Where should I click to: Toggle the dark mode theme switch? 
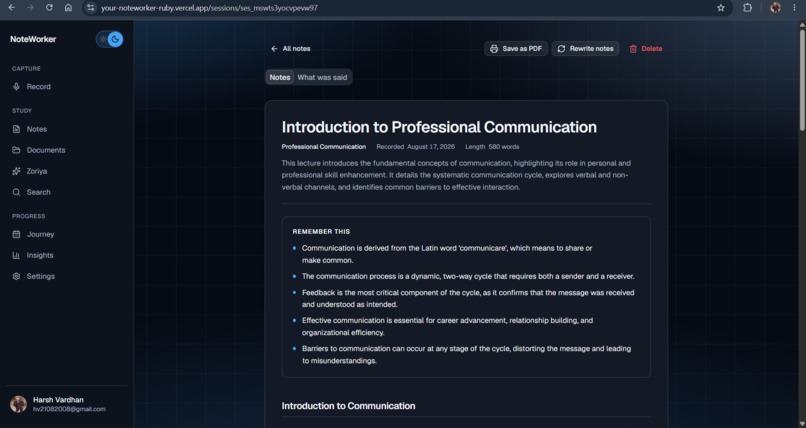[x=109, y=39]
